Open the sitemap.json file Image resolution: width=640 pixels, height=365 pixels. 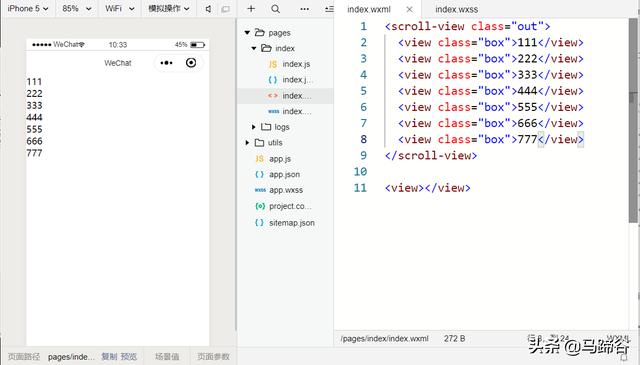(x=291, y=223)
